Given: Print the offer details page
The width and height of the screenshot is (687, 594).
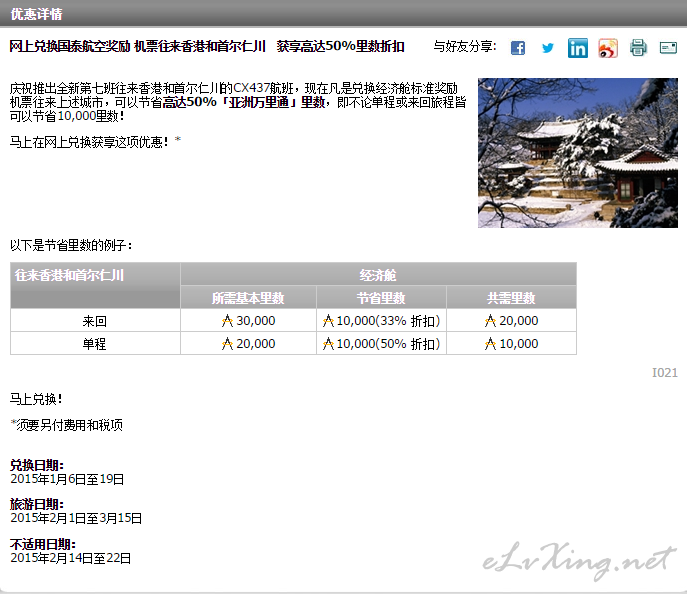Looking at the screenshot, I should [638, 48].
